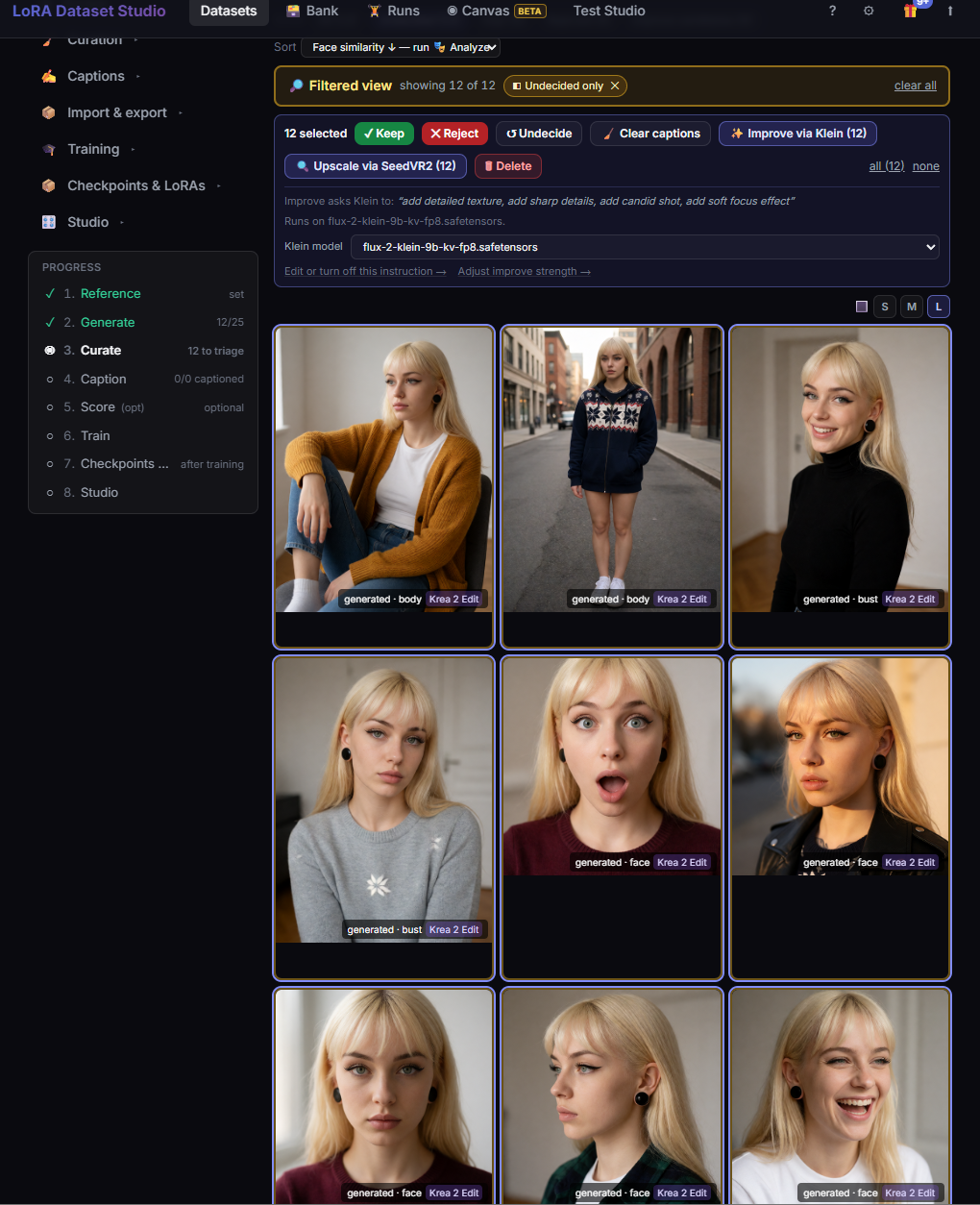Select all (12) images link

click(887, 166)
